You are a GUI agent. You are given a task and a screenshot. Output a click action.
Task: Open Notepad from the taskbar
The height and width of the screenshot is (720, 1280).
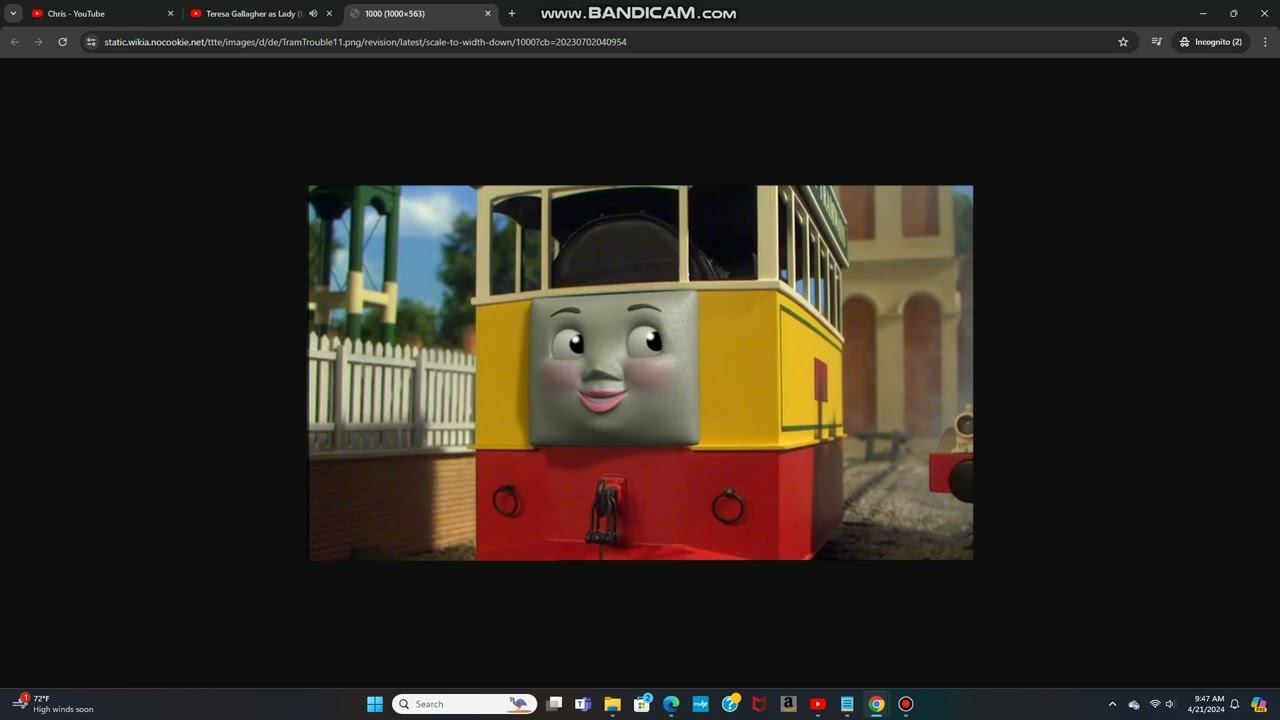[847, 704]
